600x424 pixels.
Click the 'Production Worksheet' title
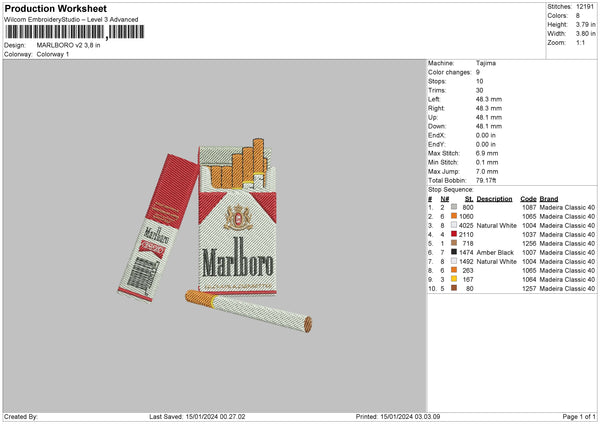[x=55, y=8]
